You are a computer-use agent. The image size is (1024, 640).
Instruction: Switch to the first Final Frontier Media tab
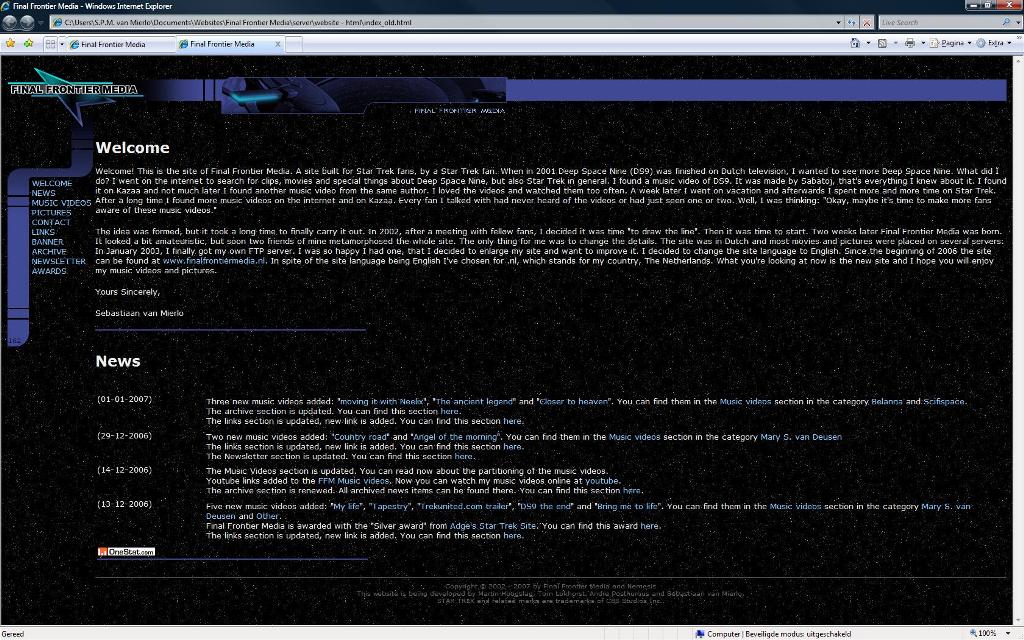pyautogui.click(x=121, y=44)
